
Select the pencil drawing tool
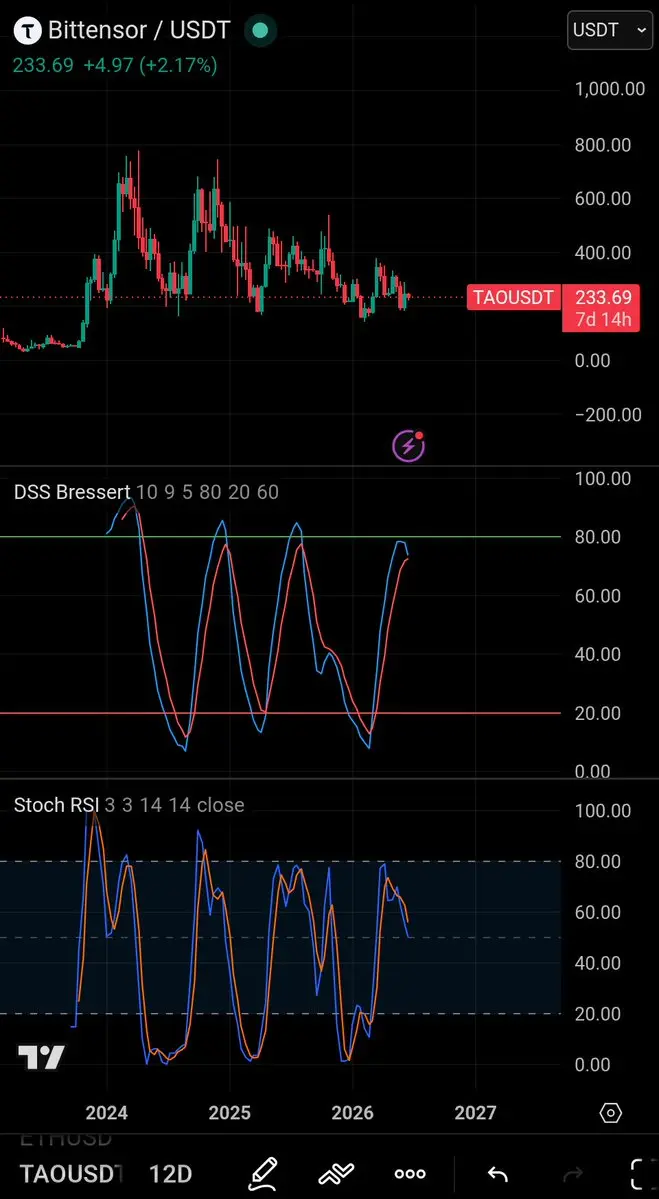[261, 1172]
